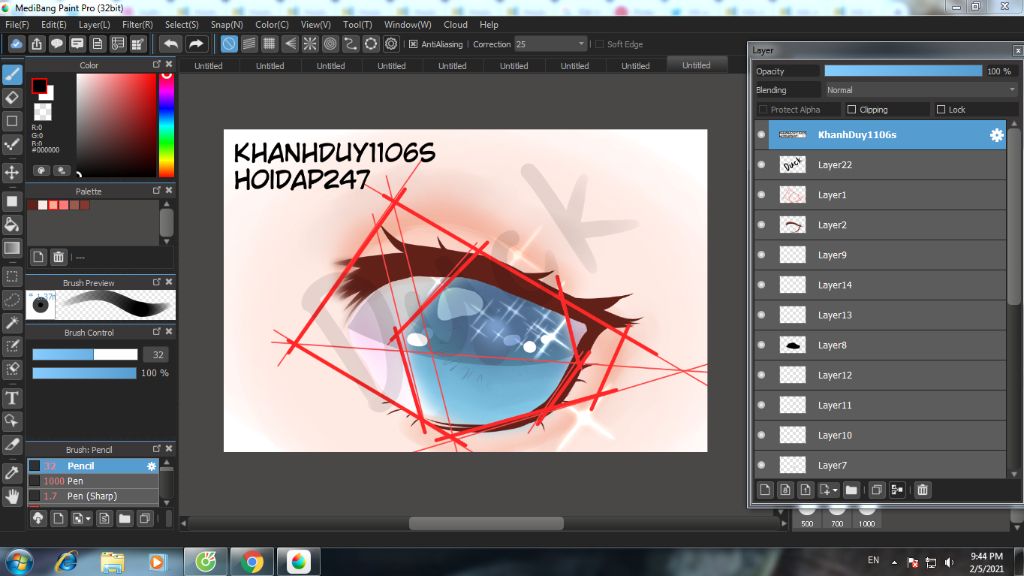
Task: Click the brush size value 32 field
Action: click(x=157, y=355)
